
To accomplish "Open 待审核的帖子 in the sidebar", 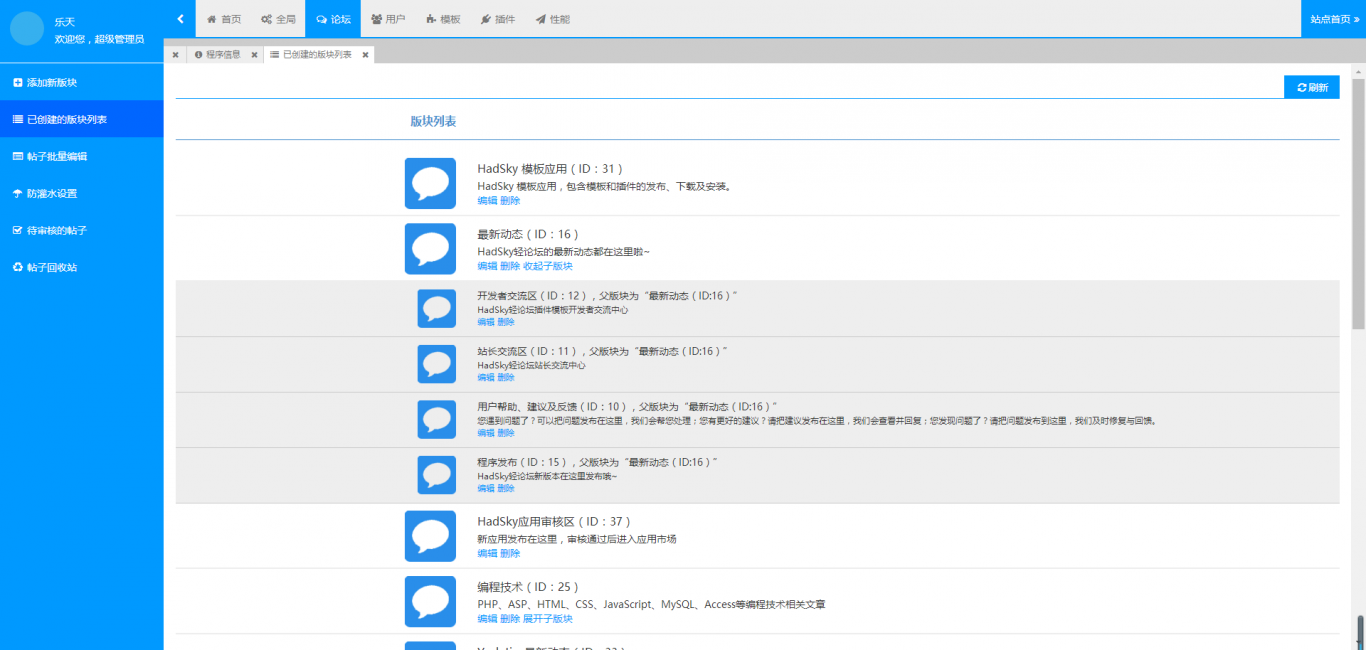I will (82, 230).
